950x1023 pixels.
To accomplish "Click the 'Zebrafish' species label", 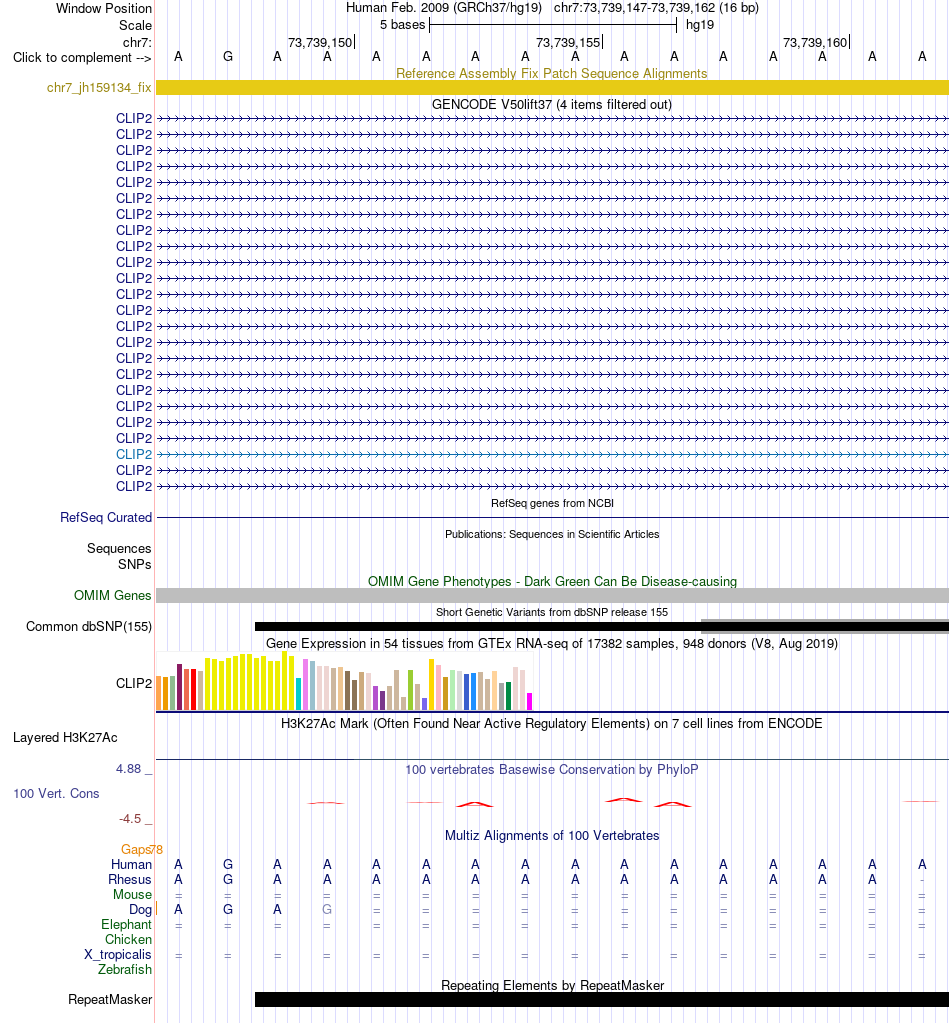I will coord(125,970).
